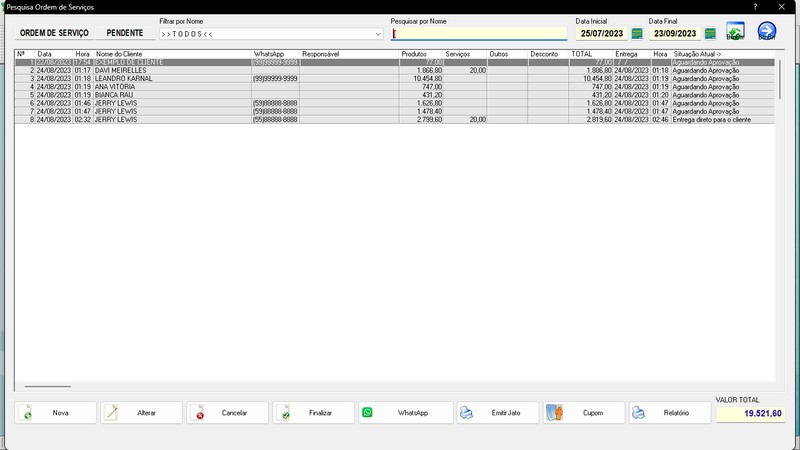Click the PENDENTE status button

coord(125,33)
